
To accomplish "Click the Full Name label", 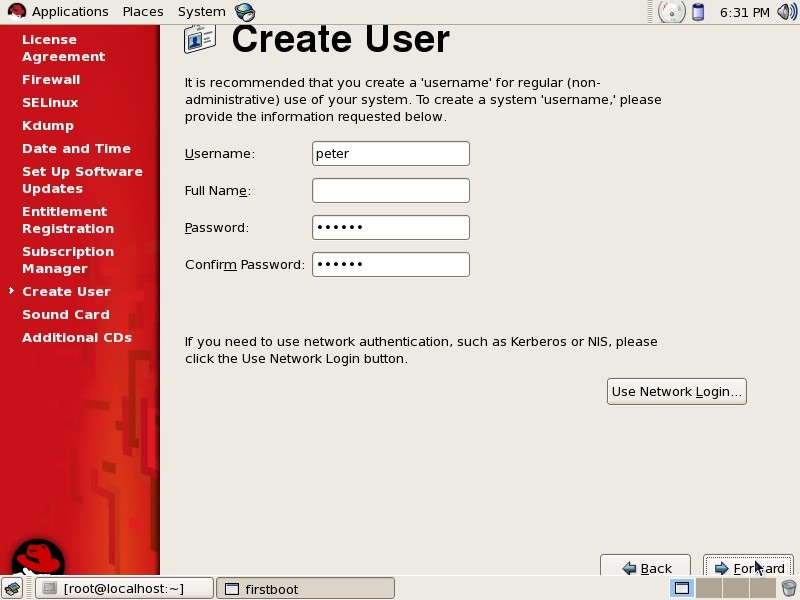I will [218, 191].
